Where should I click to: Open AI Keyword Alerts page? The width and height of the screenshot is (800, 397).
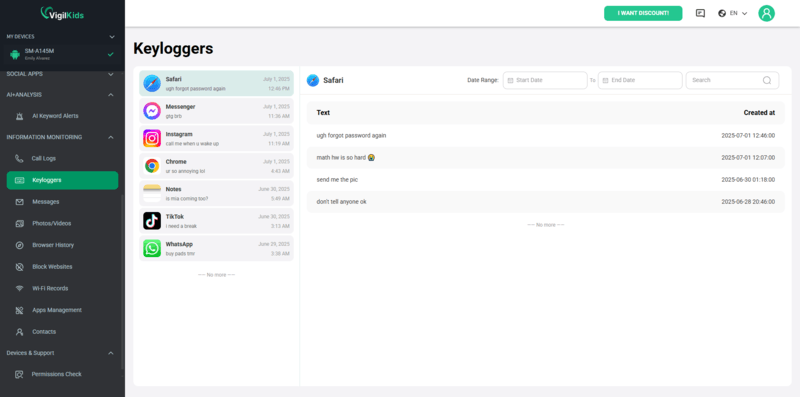pyautogui.click(x=62, y=116)
